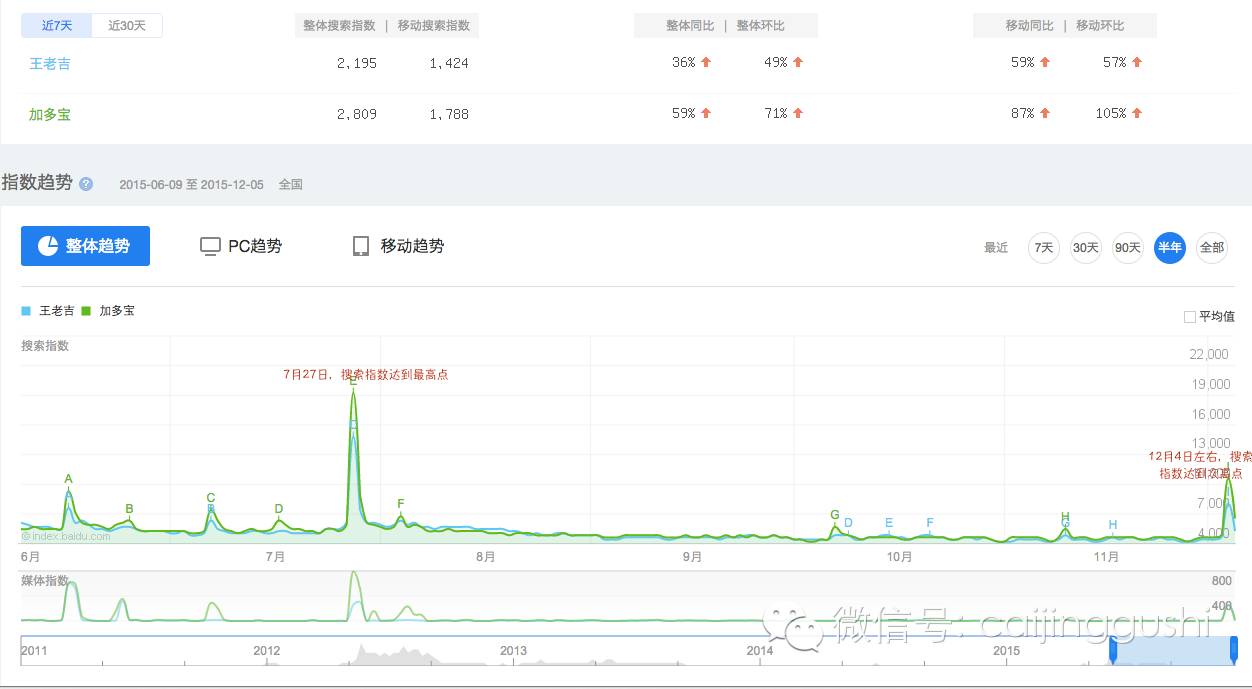
Task: Enable the 平均值 checkbox
Action: point(1190,317)
